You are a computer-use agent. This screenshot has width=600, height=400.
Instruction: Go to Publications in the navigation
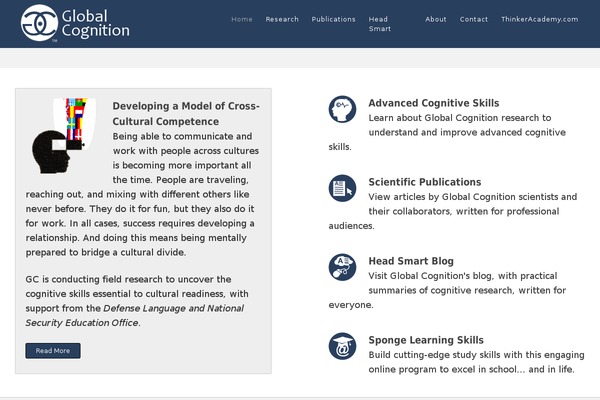(x=333, y=19)
